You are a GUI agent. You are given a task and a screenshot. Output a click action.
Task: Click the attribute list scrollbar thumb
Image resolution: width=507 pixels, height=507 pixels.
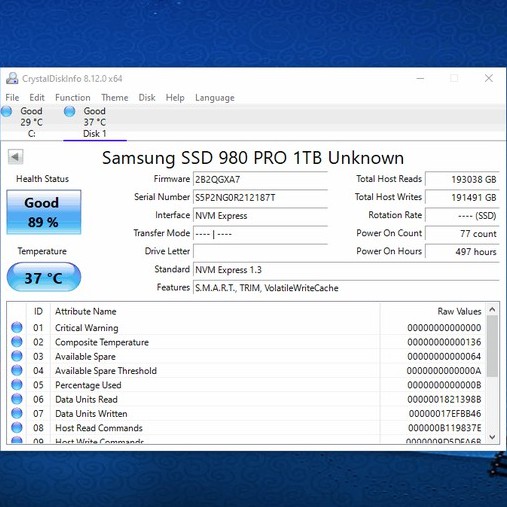(492, 346)
